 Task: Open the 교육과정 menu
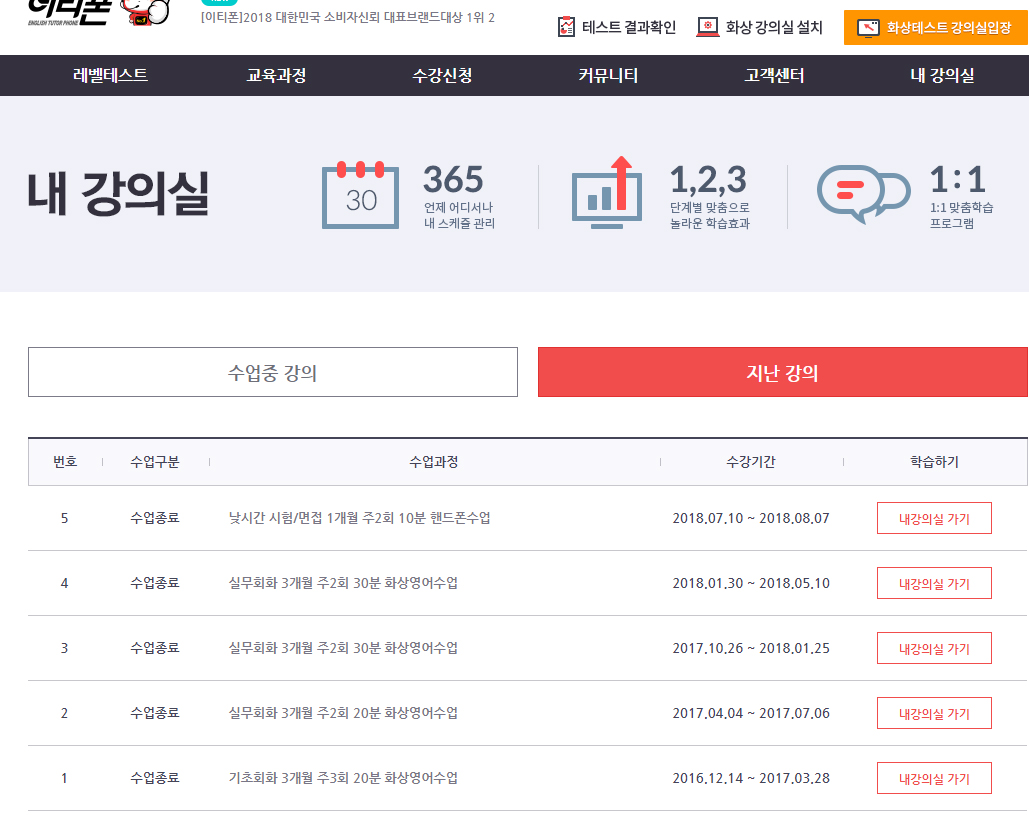(x=276, y=76)
